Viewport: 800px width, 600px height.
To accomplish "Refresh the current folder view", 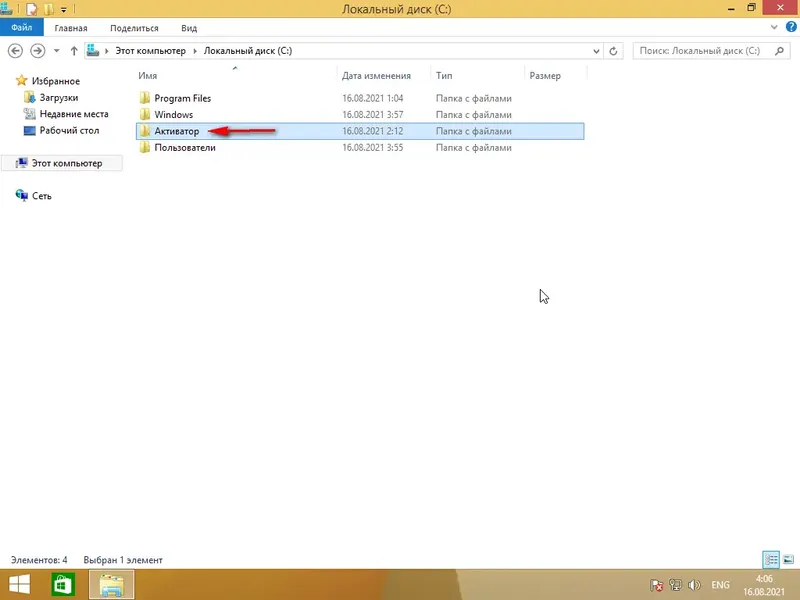I will point(613,51).
